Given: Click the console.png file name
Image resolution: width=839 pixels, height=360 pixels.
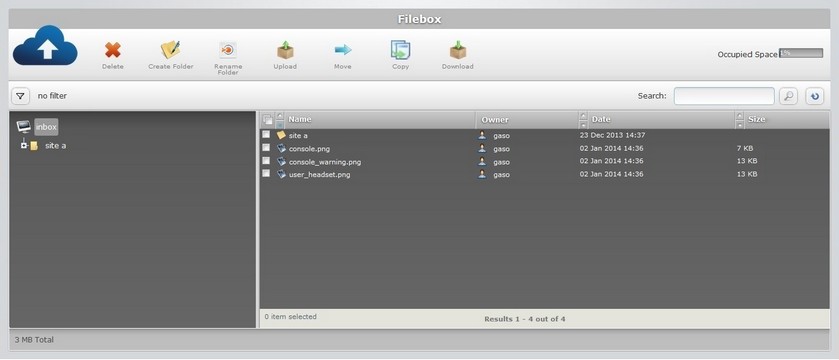Looking at the screenshot, I should click(309, 149).
